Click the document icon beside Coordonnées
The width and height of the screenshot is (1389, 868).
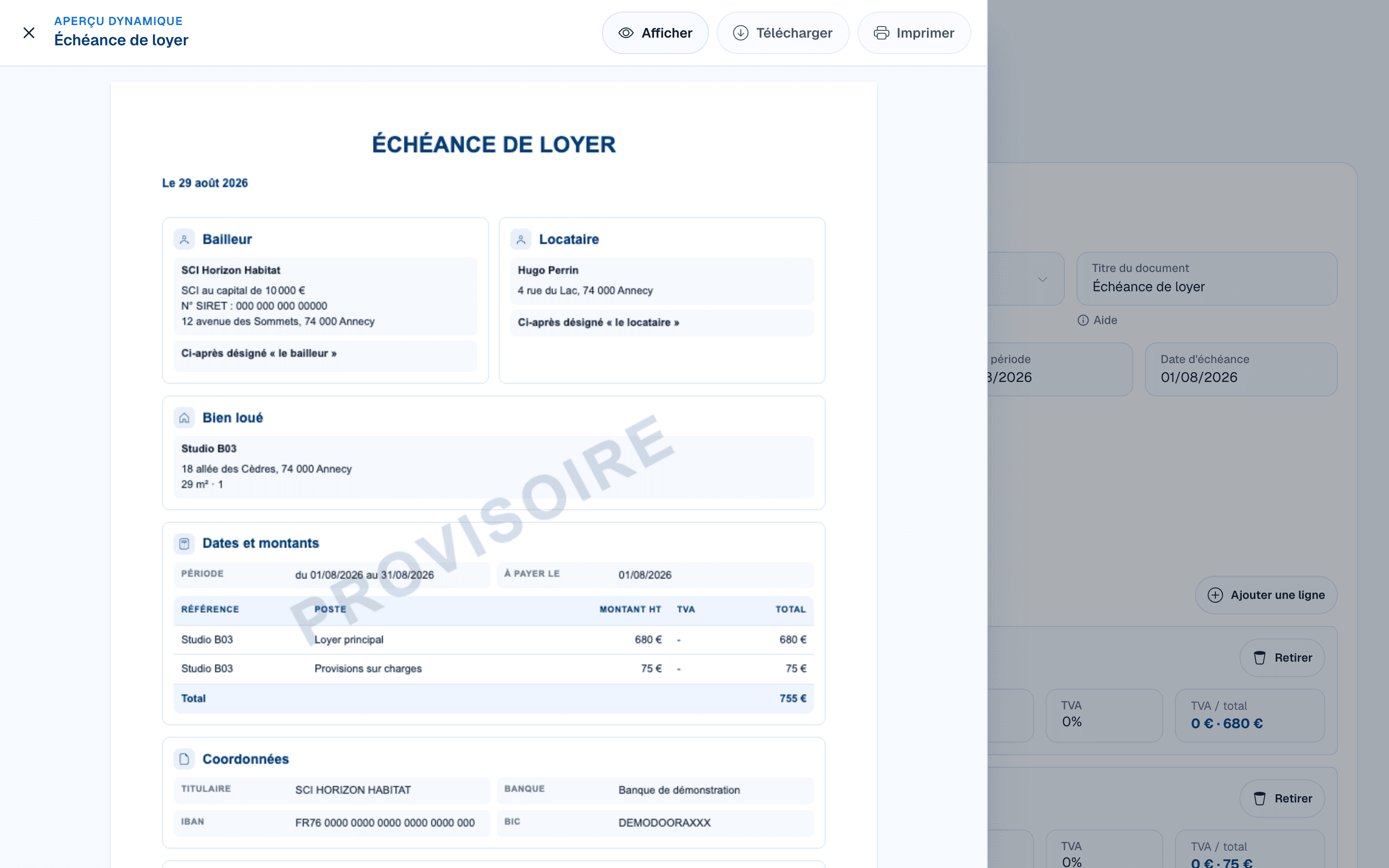pyautogui.click(x=184, y=759)
